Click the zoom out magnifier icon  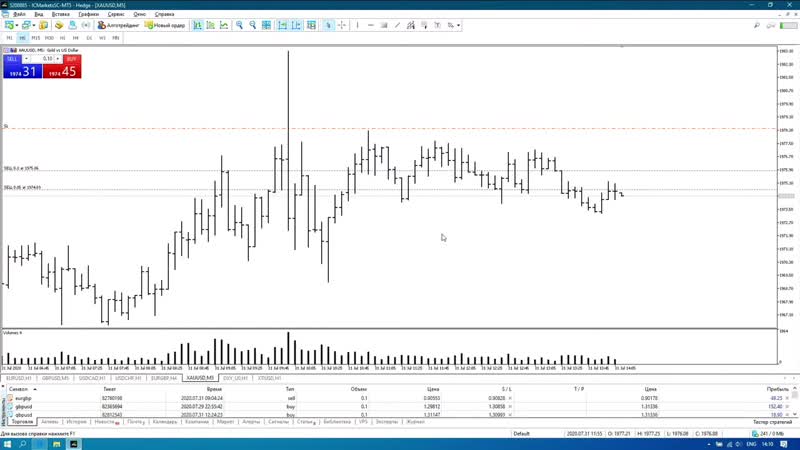(252, 25)
